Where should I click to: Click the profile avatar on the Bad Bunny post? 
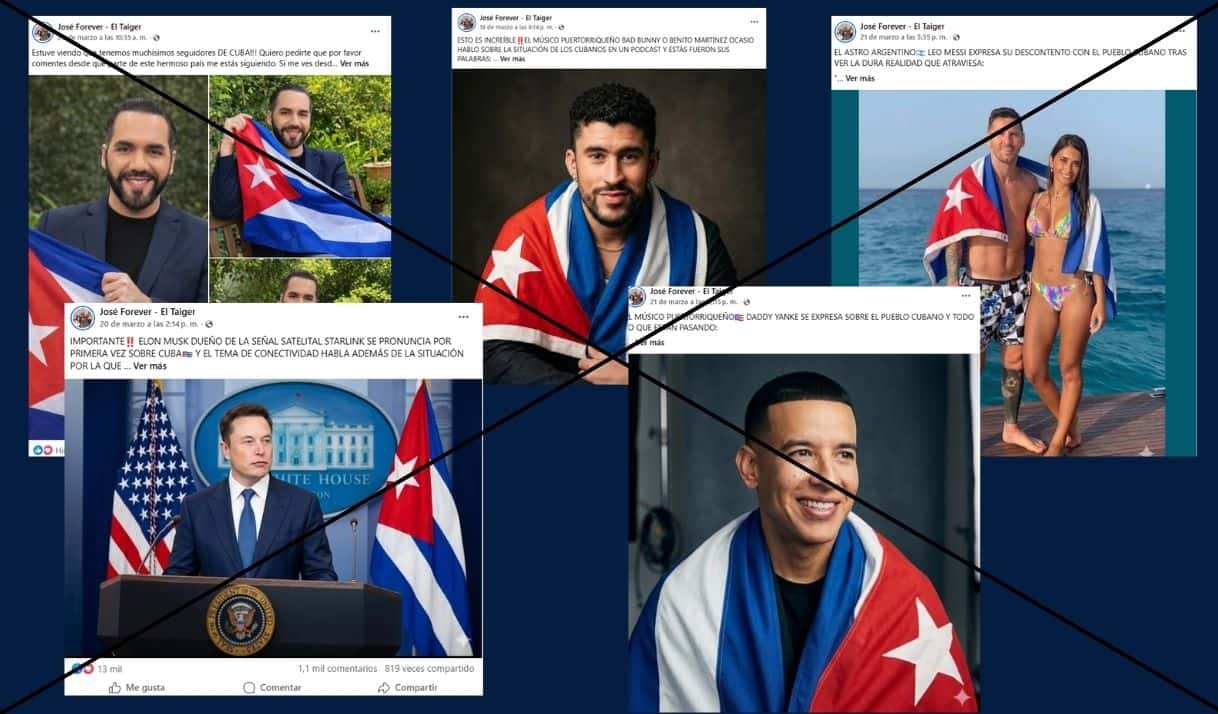tap(466, 22)
